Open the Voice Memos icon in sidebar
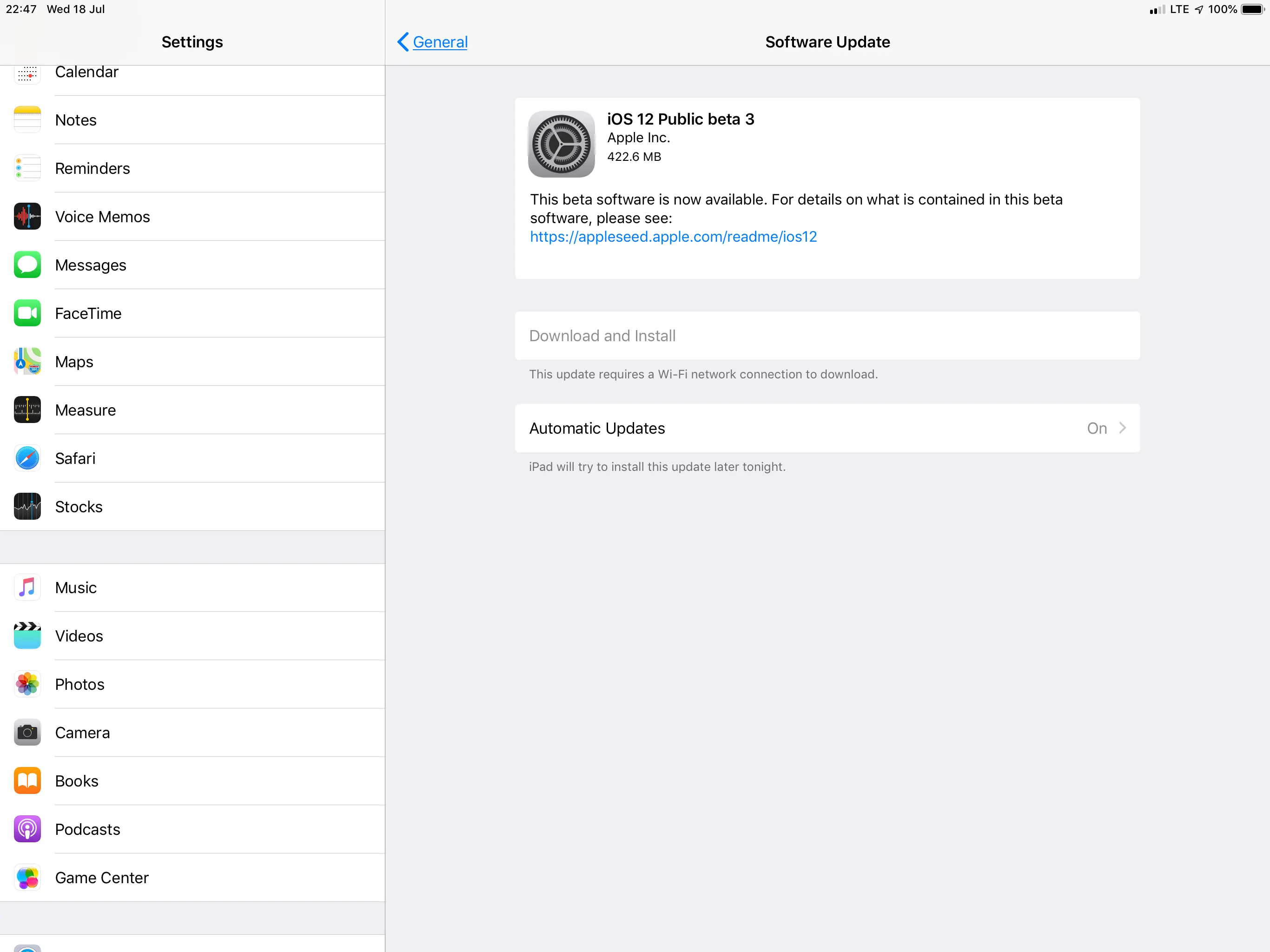 [x=27, y=217]
